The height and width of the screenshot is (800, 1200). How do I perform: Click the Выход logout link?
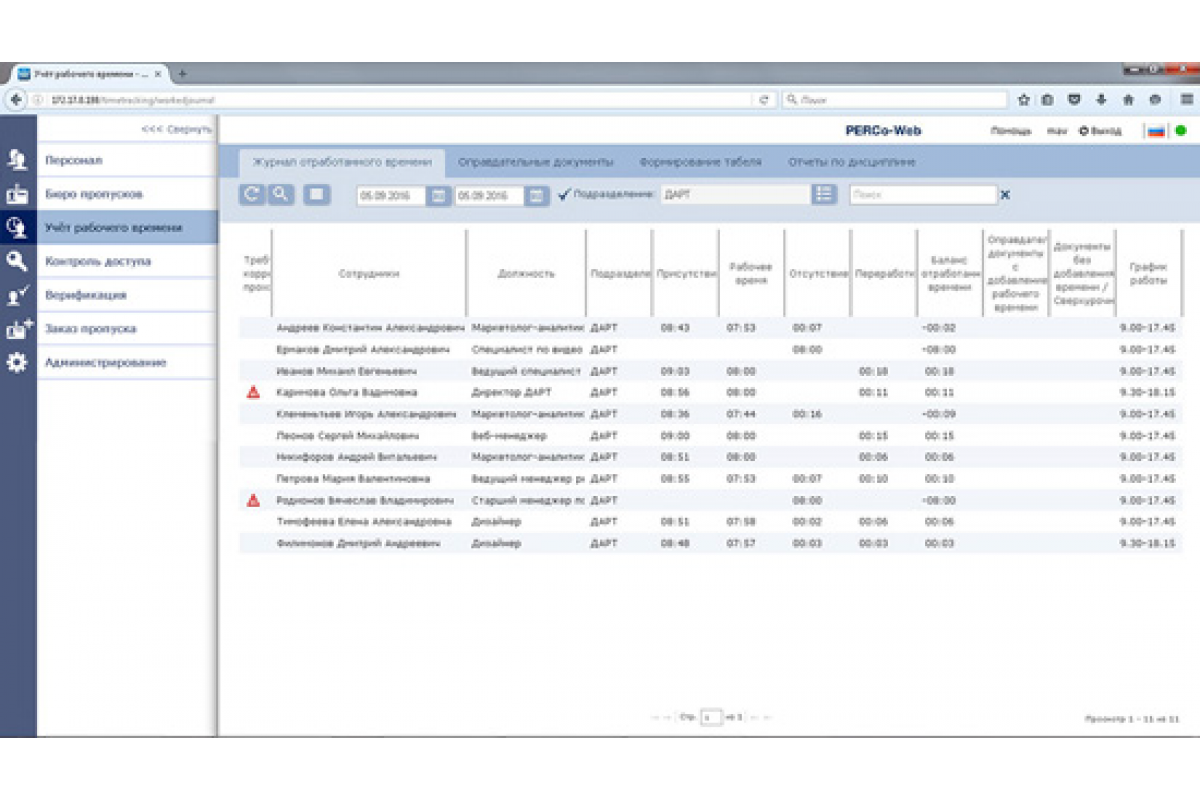pyautogui.click(x=1100, y=131)
